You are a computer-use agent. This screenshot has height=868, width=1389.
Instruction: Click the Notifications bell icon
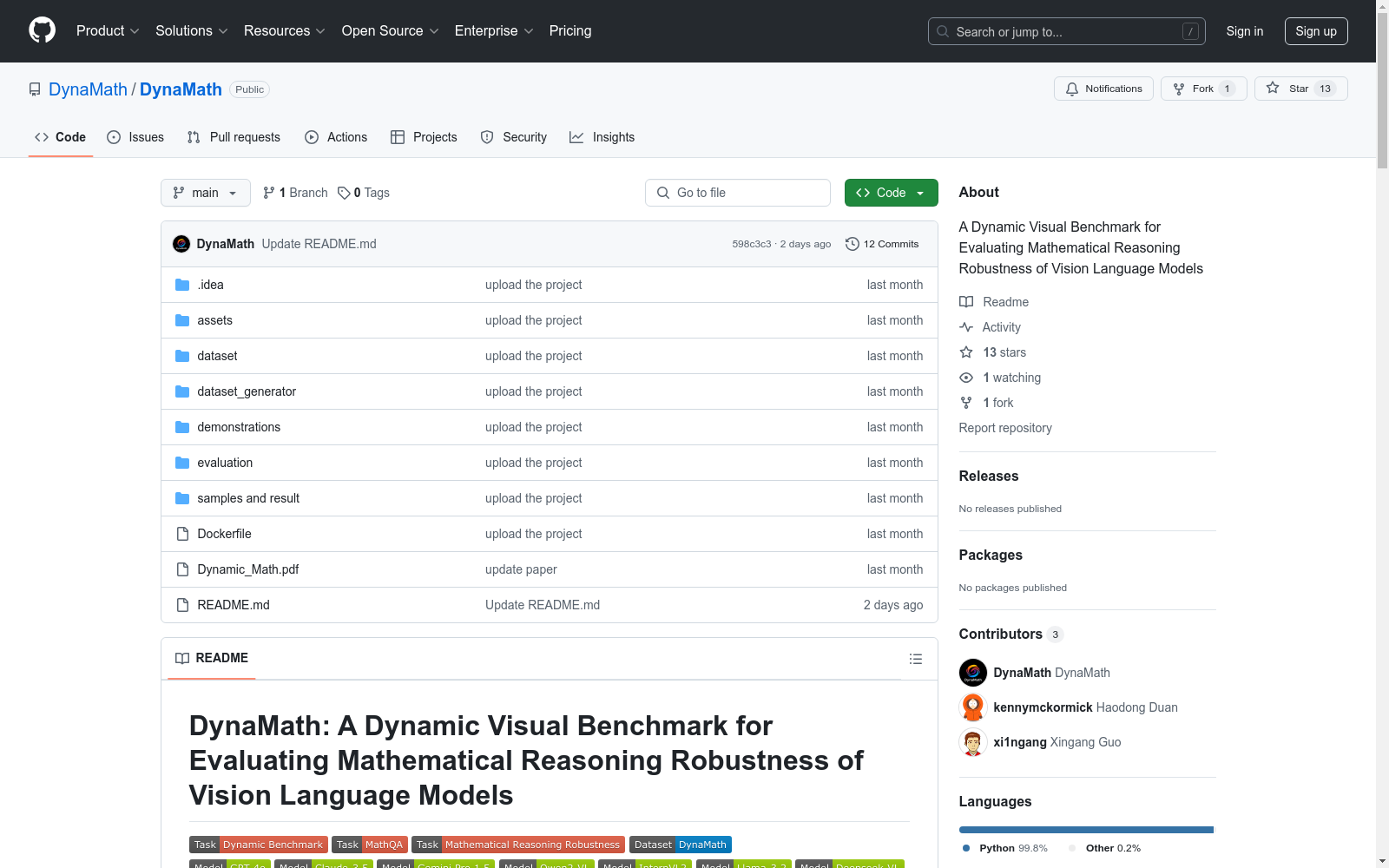tap(1072, 89)
